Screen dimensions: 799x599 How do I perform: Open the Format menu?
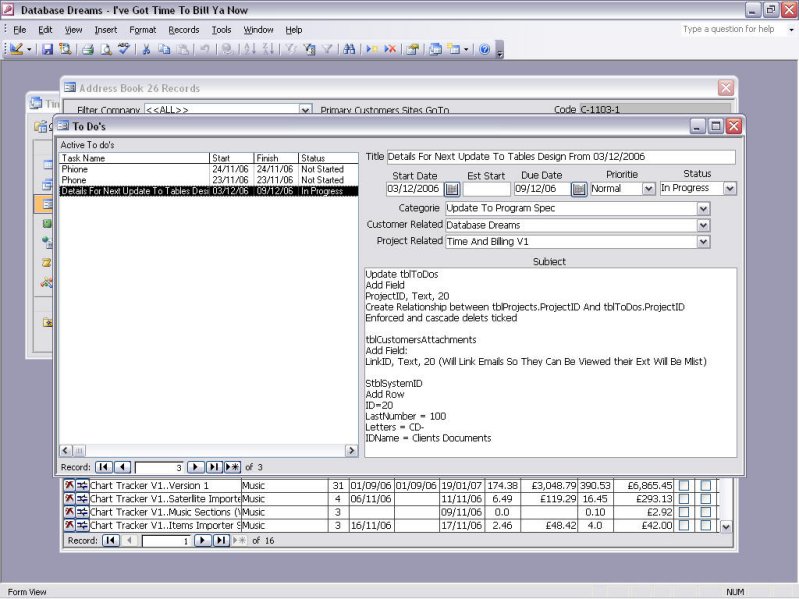(143, 30)
